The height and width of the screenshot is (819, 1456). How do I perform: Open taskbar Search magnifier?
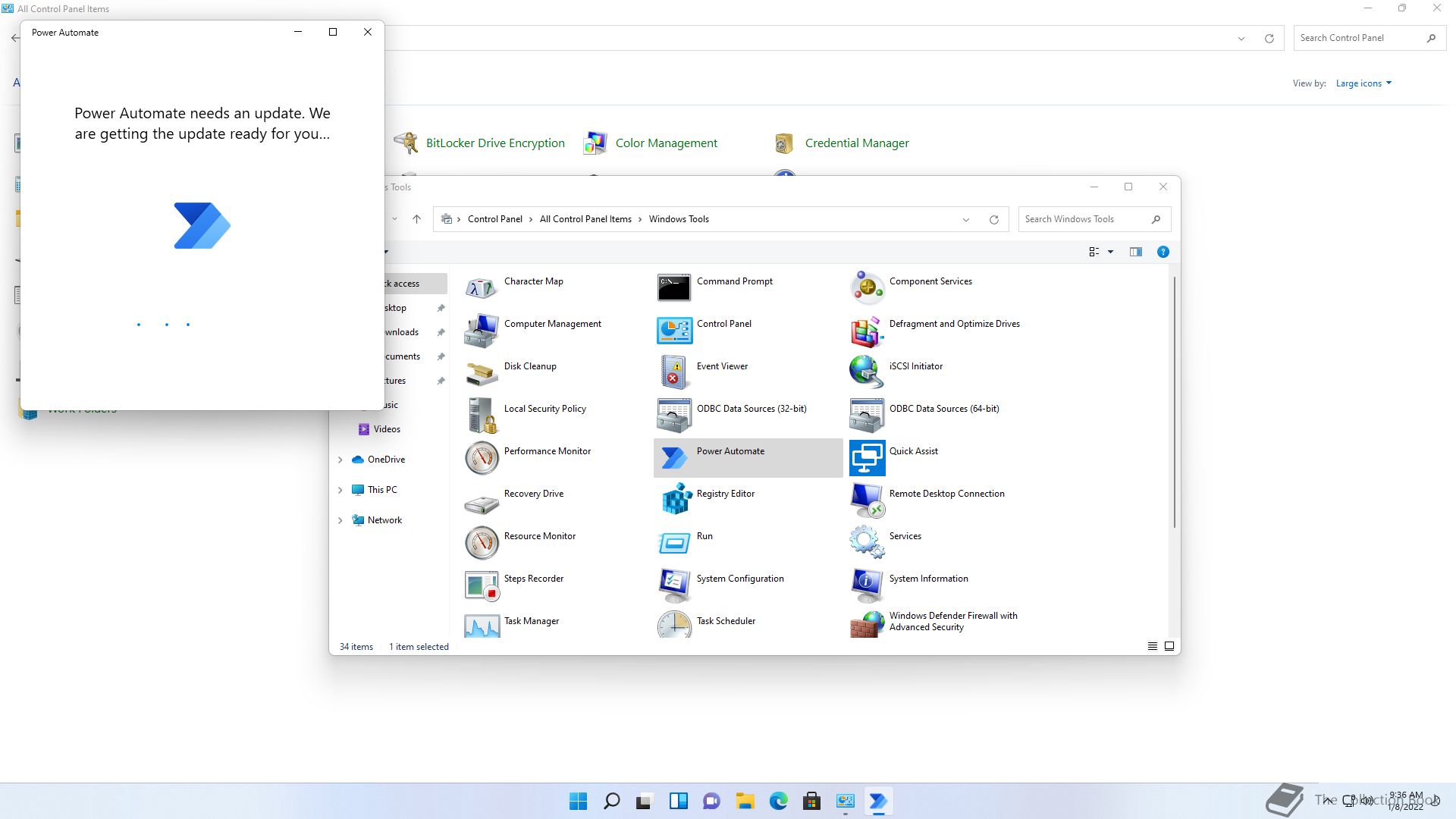point(611,801)
